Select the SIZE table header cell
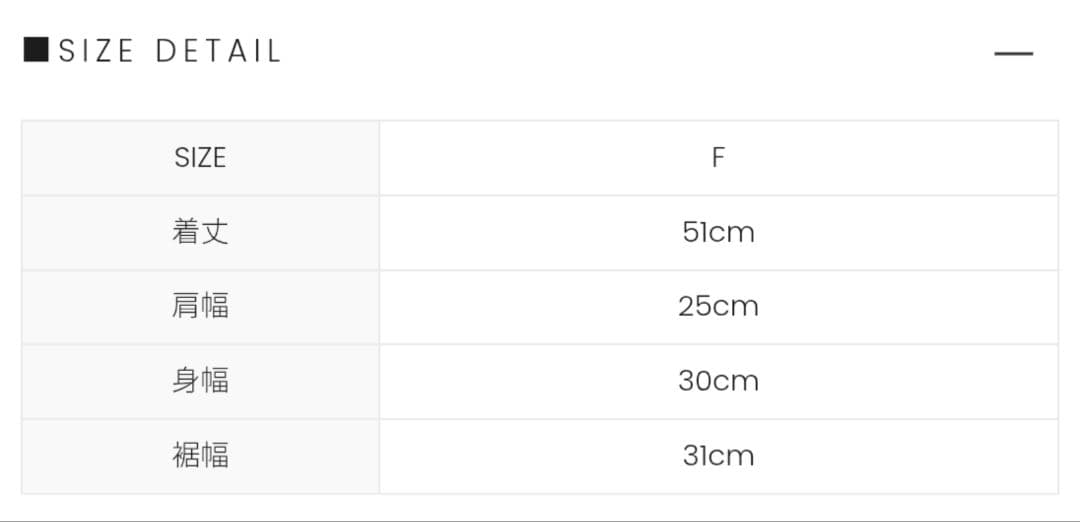This screenshot has width=1080, height=522. [200, 158]
